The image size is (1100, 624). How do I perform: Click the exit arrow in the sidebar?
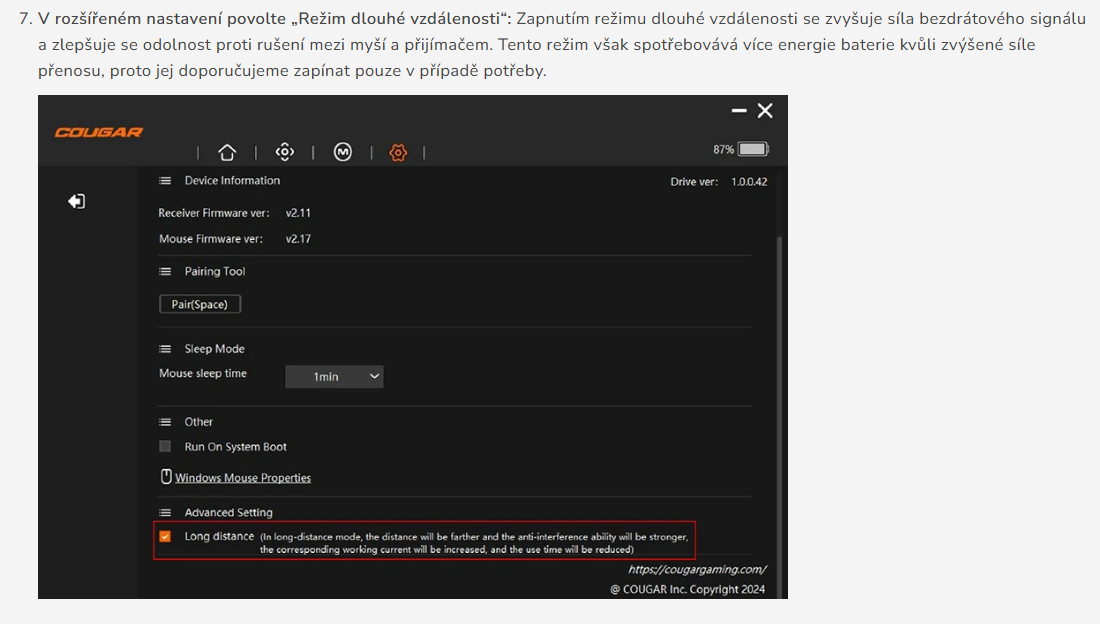(x=75, y=200)
